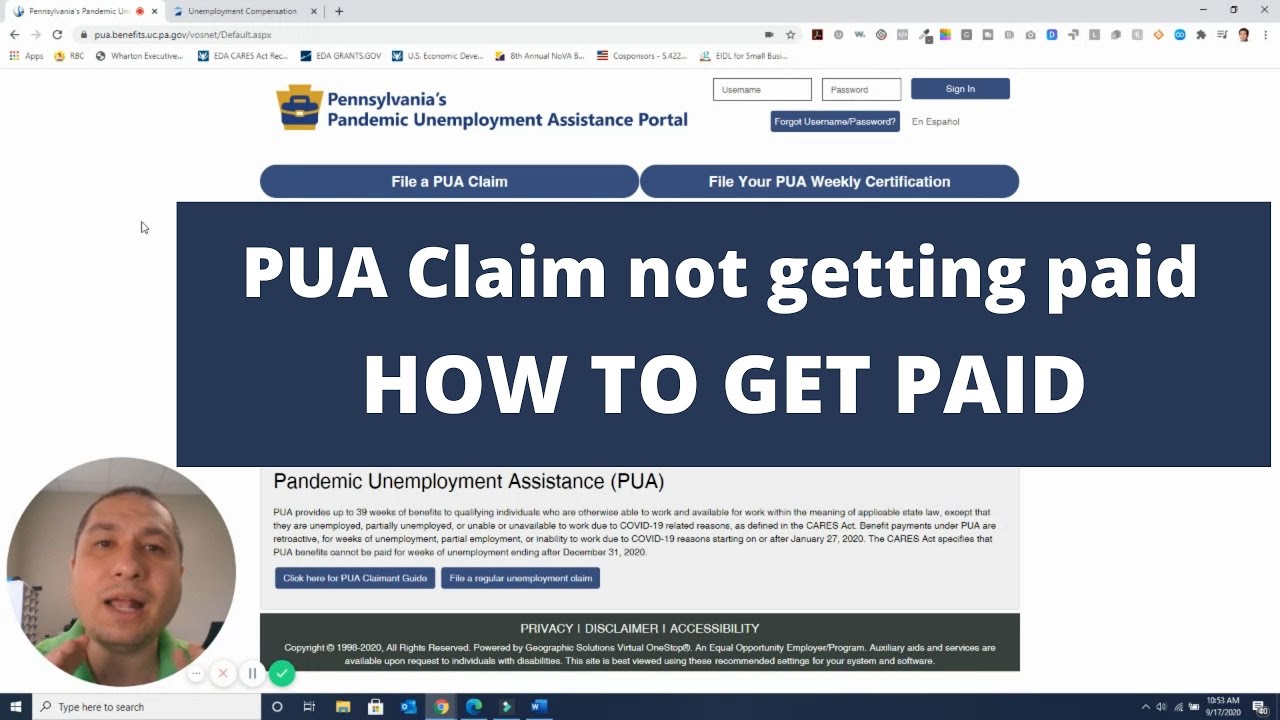Close the Unemployment Compensation tab
1280x720 pixels.
(x=314, y=11)
